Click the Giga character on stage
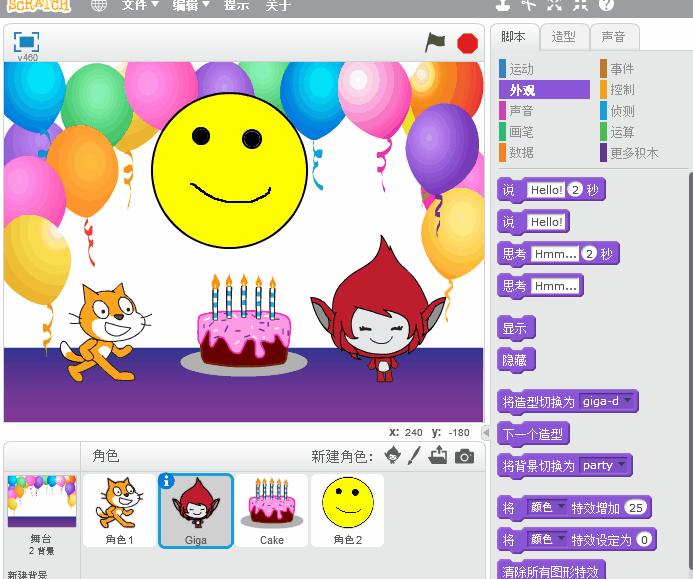The image size is (693, 579). [x=379, y=309]
